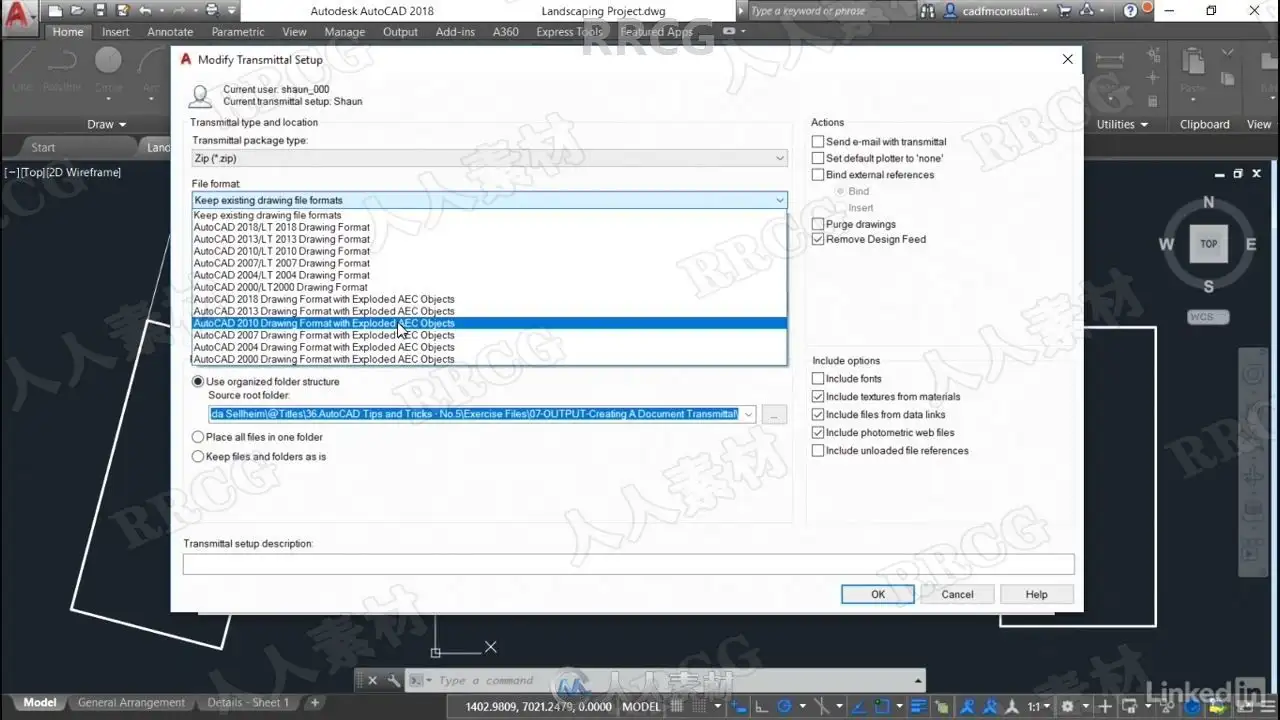Click the Save icon in Quick Access toolbar

(99, 11)
